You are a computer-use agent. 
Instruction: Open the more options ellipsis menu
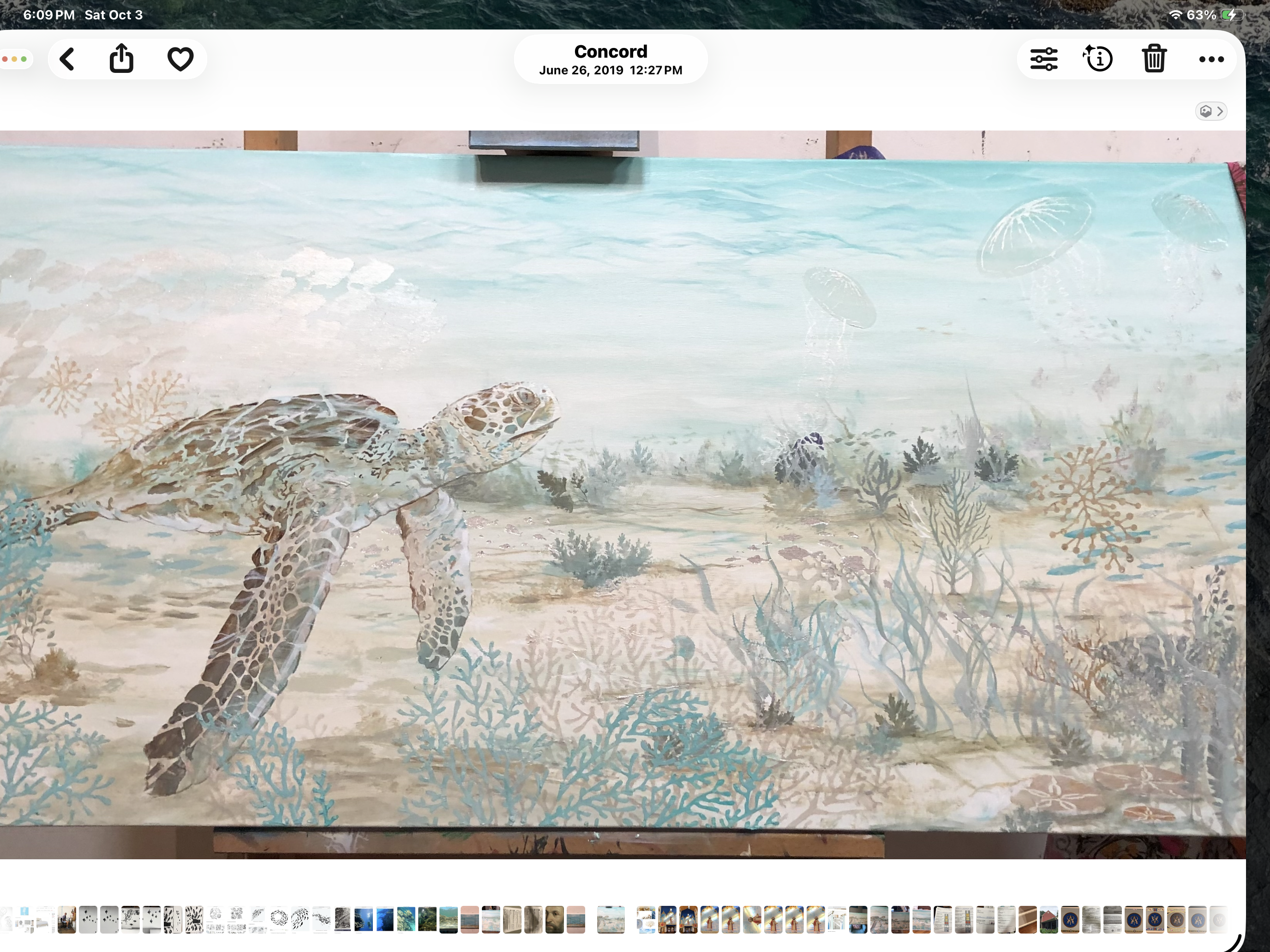1211,59
